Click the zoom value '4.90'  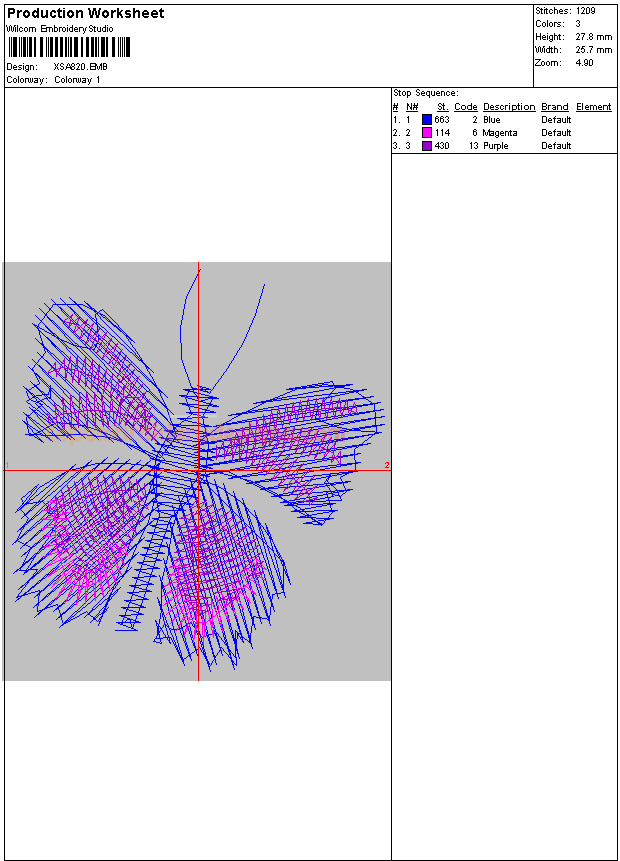point(584,63)
